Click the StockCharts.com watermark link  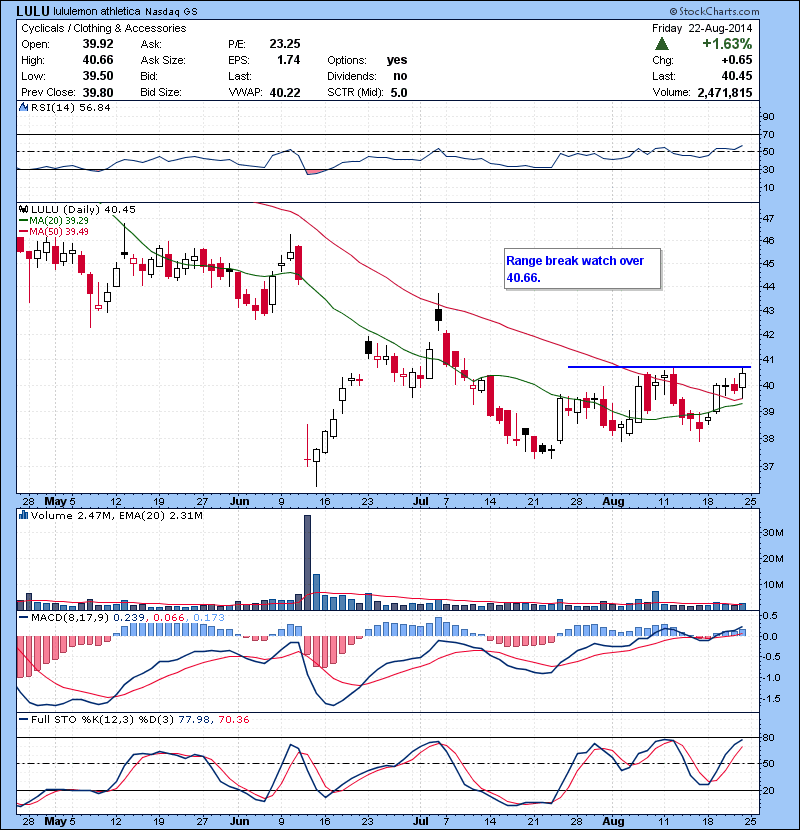tap(714, 11)
